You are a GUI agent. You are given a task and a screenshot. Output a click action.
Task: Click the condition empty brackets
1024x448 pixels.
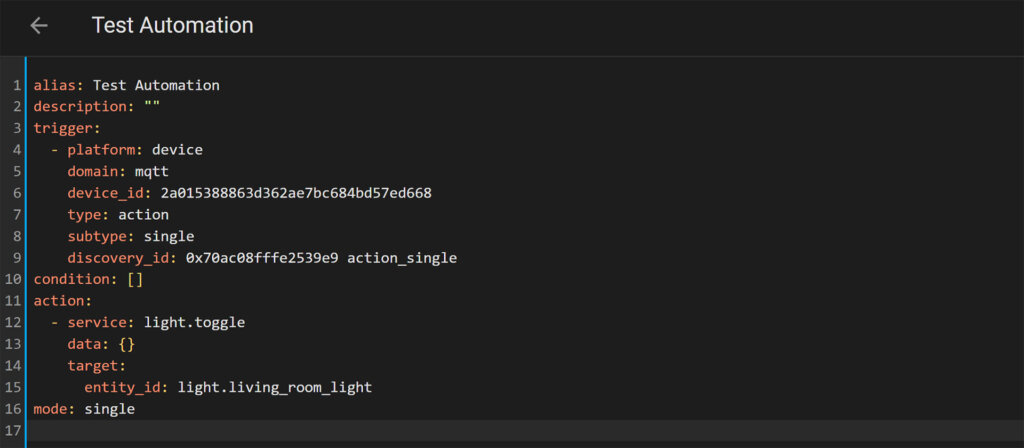pyautogui.click(x=135, y=280)
